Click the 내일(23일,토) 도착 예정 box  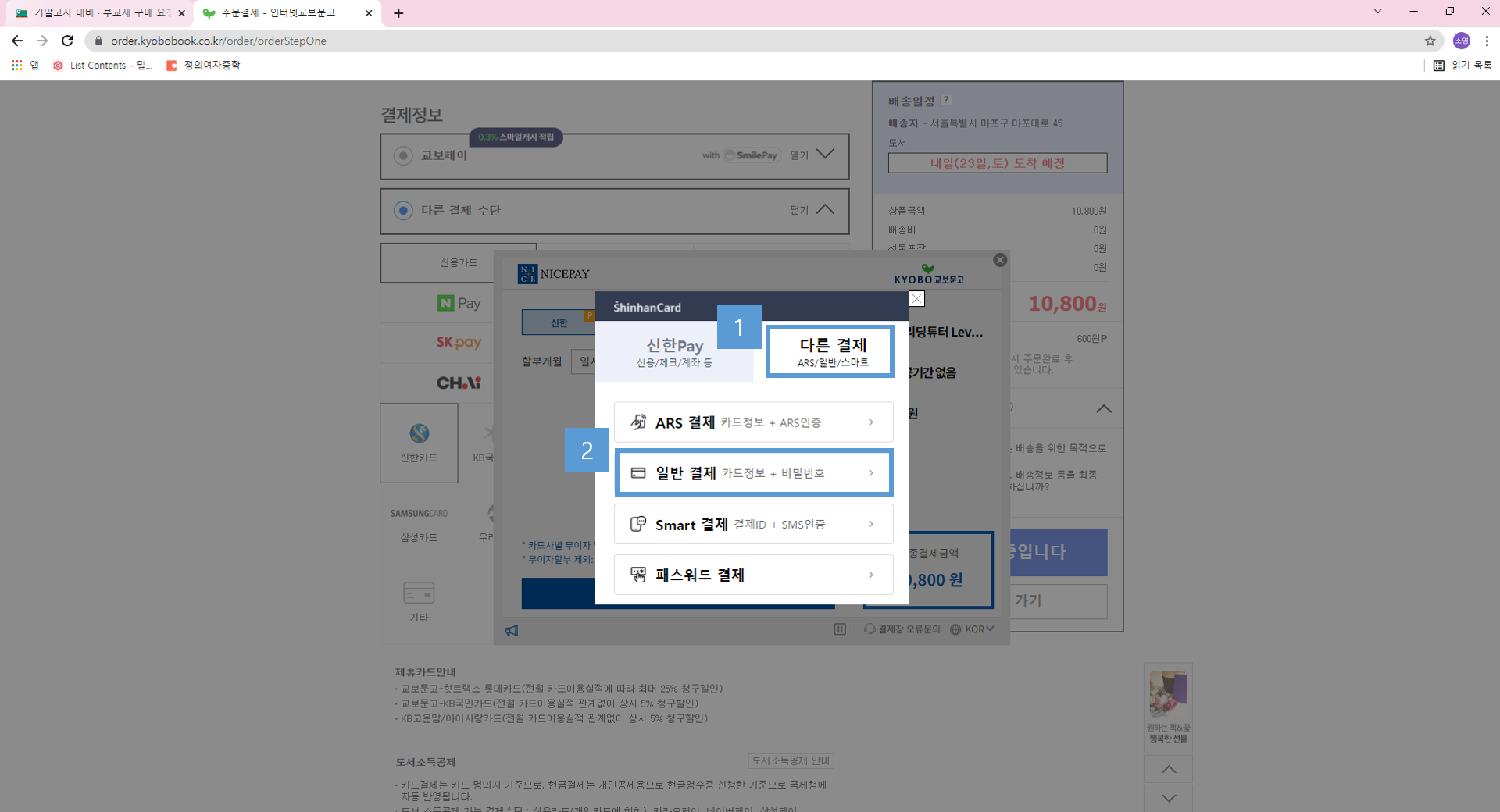[x=997, y=162]
